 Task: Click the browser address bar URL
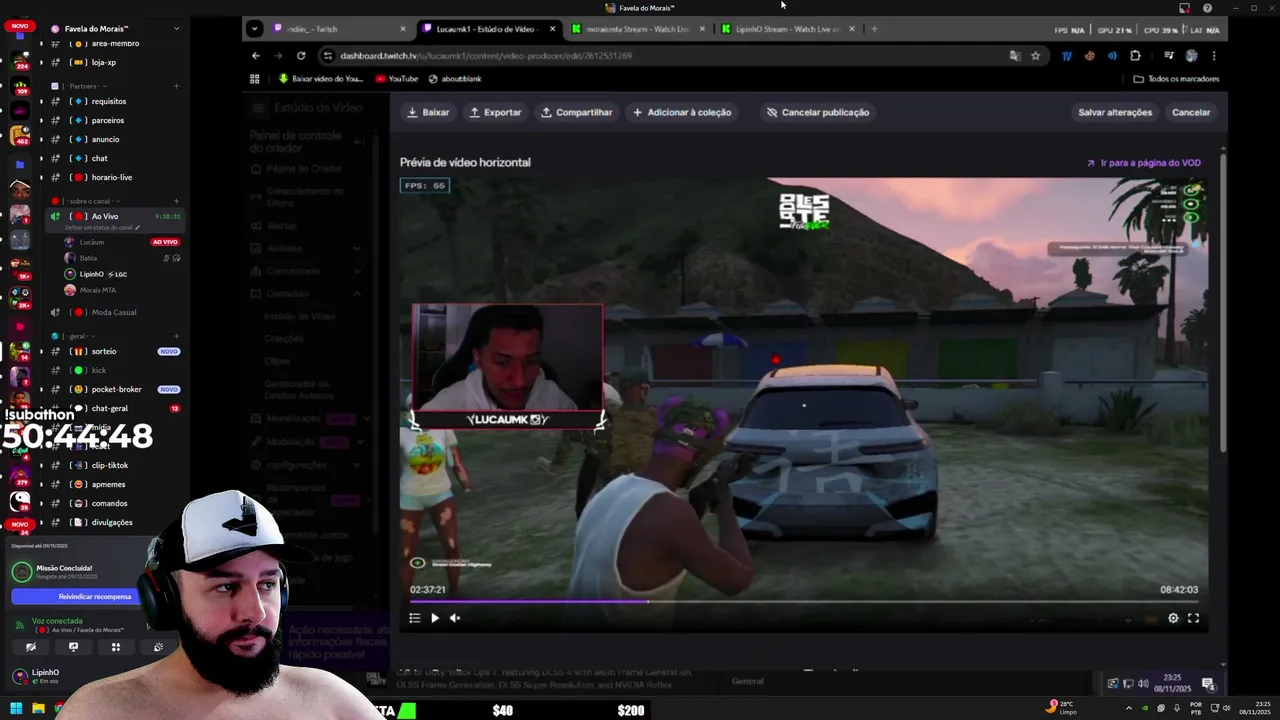pos(486,56)
